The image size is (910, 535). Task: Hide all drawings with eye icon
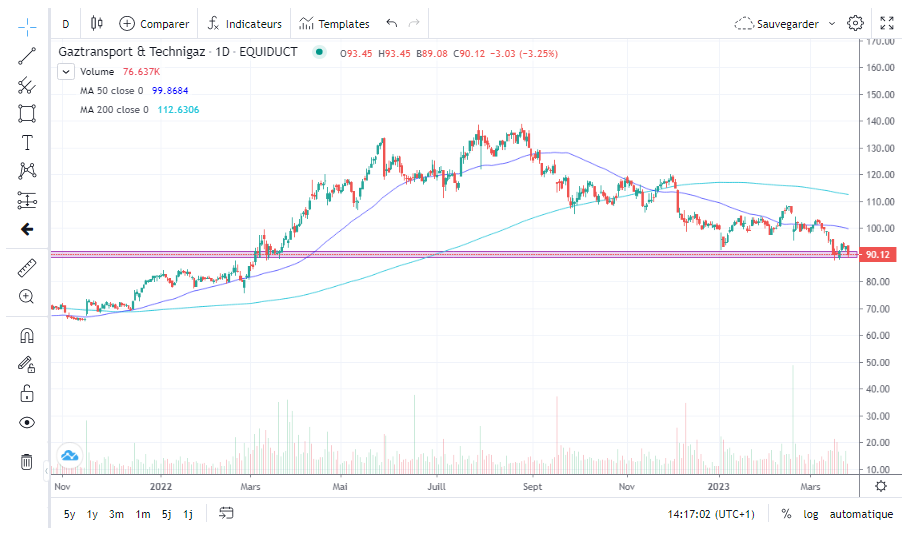(27, 422)
